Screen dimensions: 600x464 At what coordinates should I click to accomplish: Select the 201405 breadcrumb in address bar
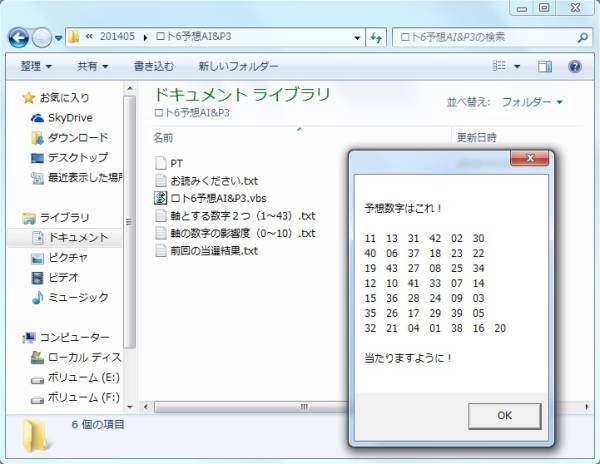(117, 37)
